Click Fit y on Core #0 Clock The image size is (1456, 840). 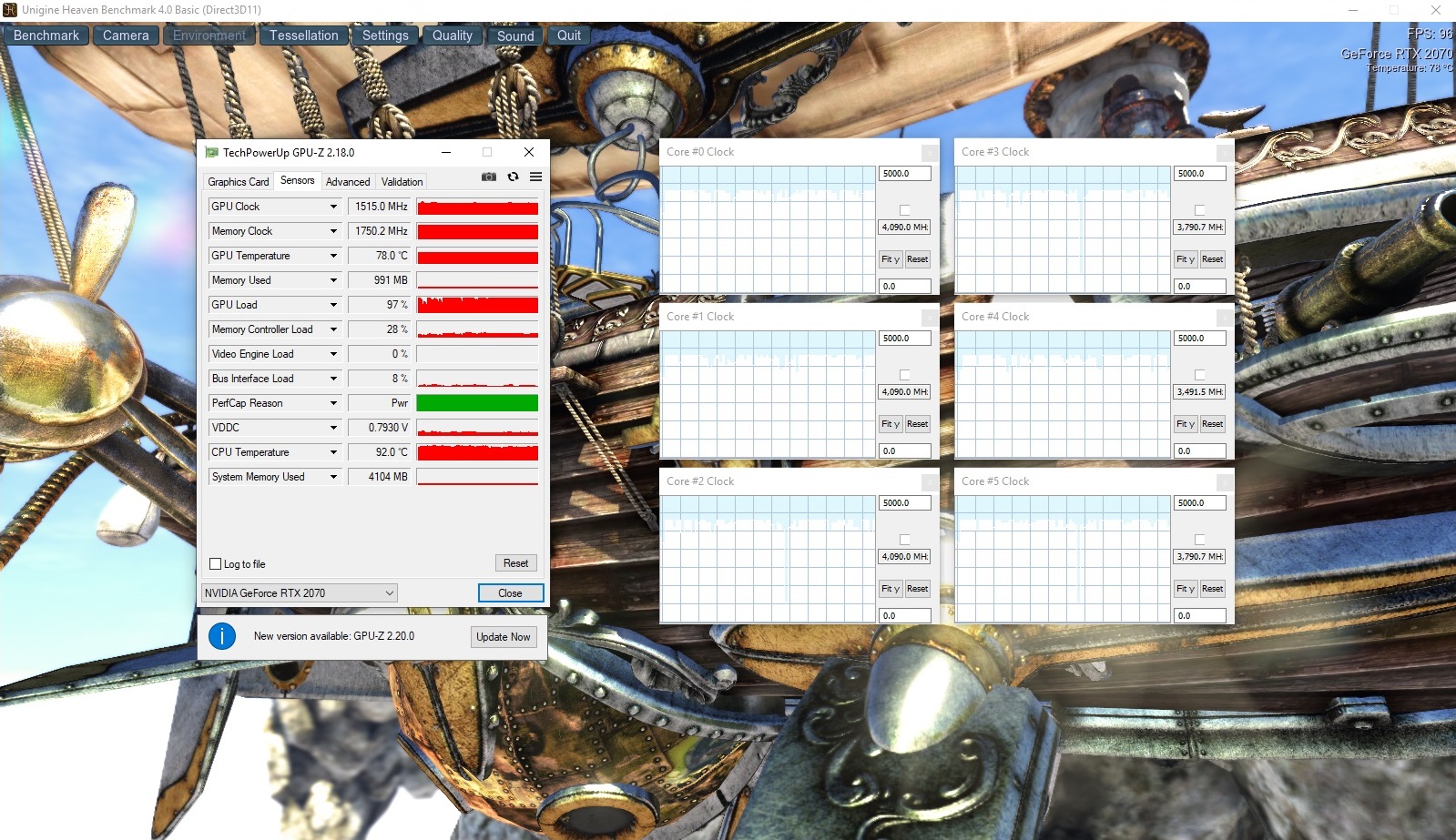[x=891, y=259]
